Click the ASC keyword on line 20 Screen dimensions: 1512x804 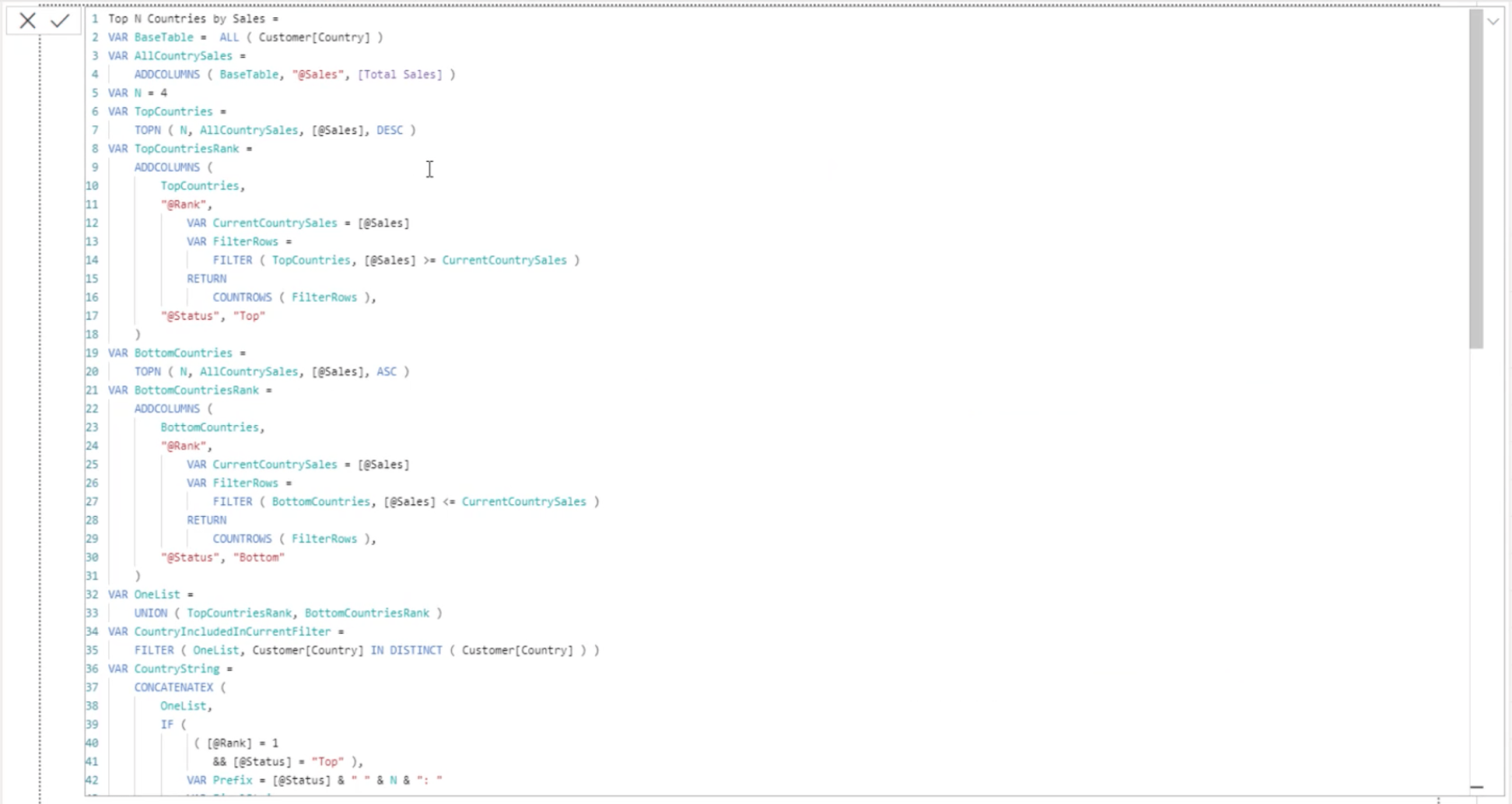pos(387,372)
